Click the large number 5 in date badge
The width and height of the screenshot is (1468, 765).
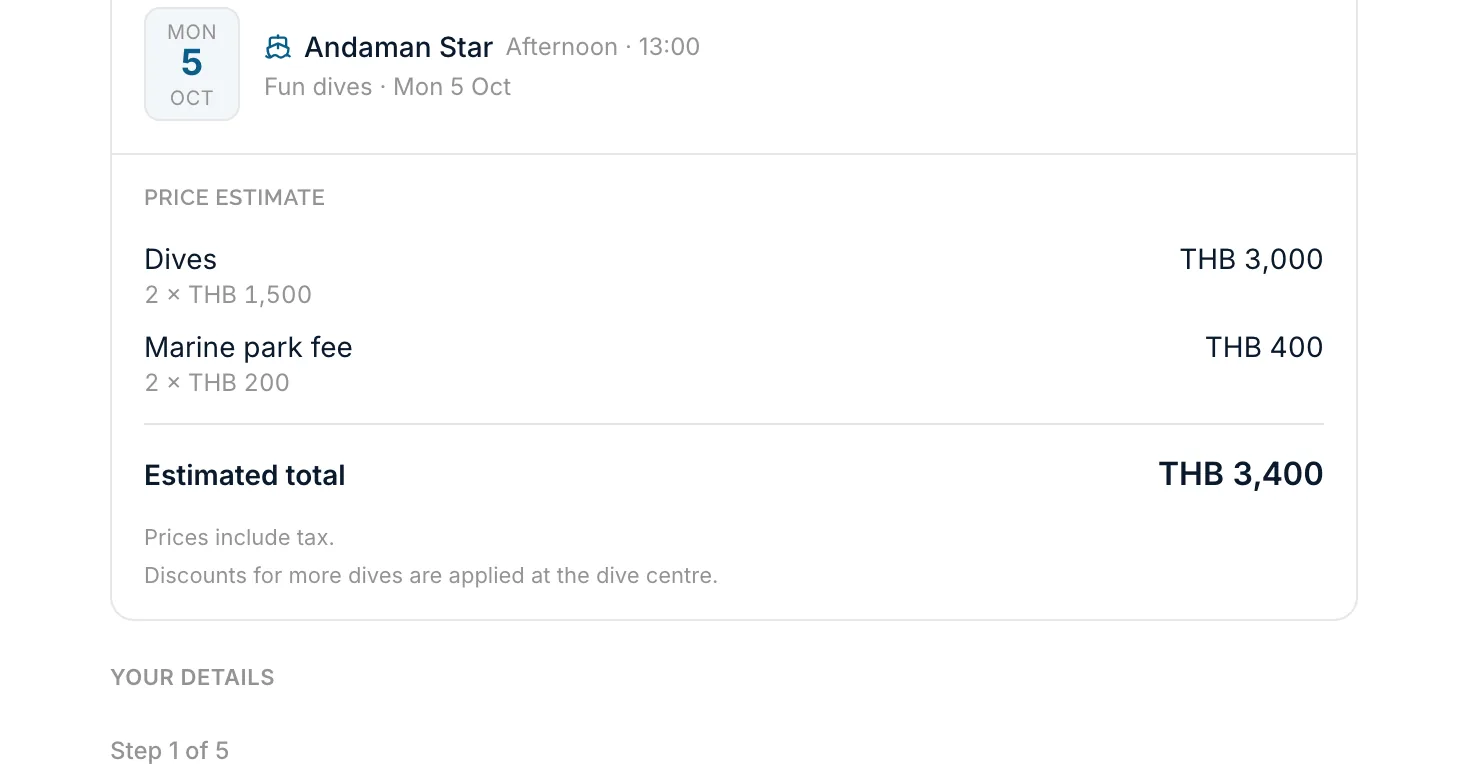(192, 63)
